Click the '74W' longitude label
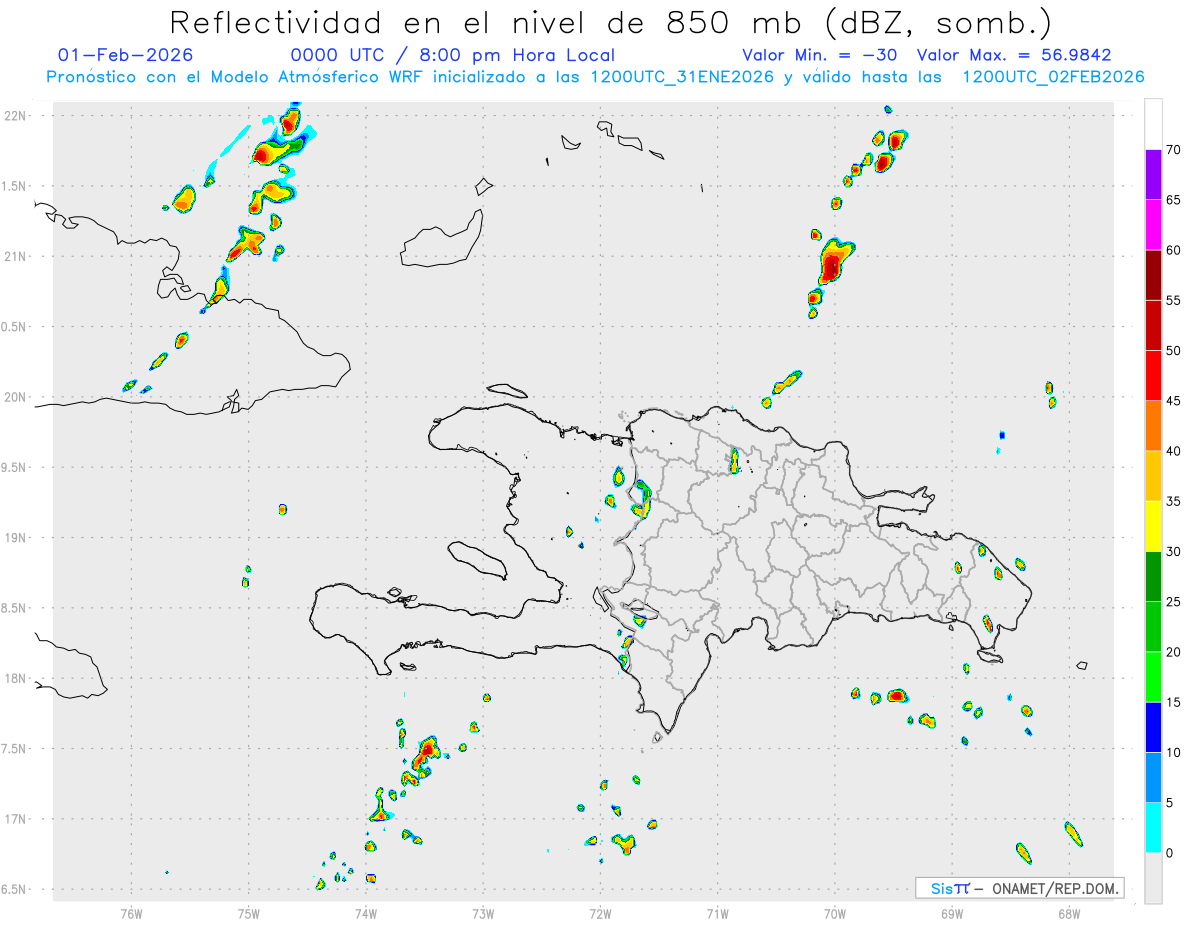This screenshot has width=1200, height=927. tap(366, 913)
